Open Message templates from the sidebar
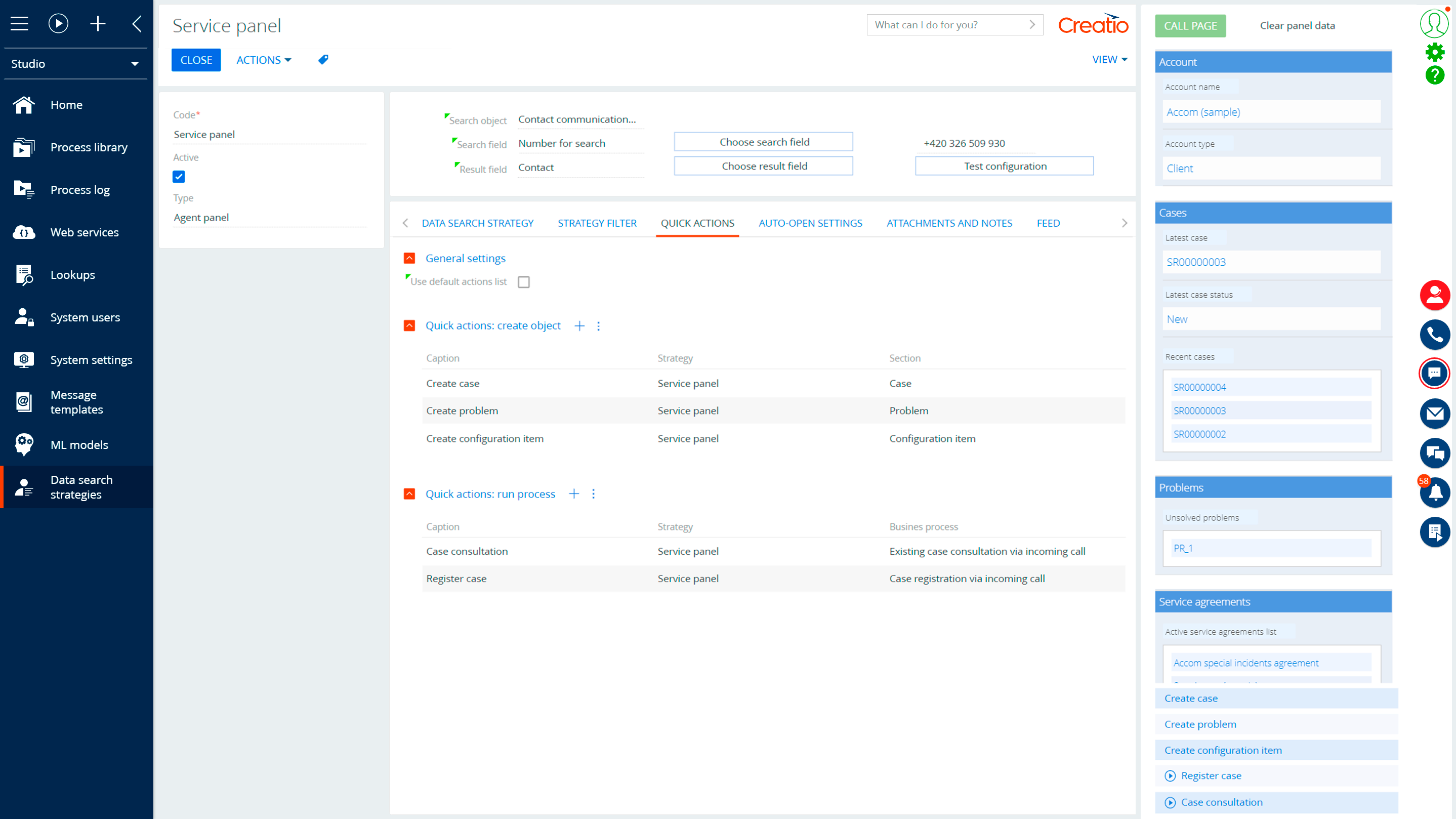This screenshot has height=819, width=1456. click(76, 401)
